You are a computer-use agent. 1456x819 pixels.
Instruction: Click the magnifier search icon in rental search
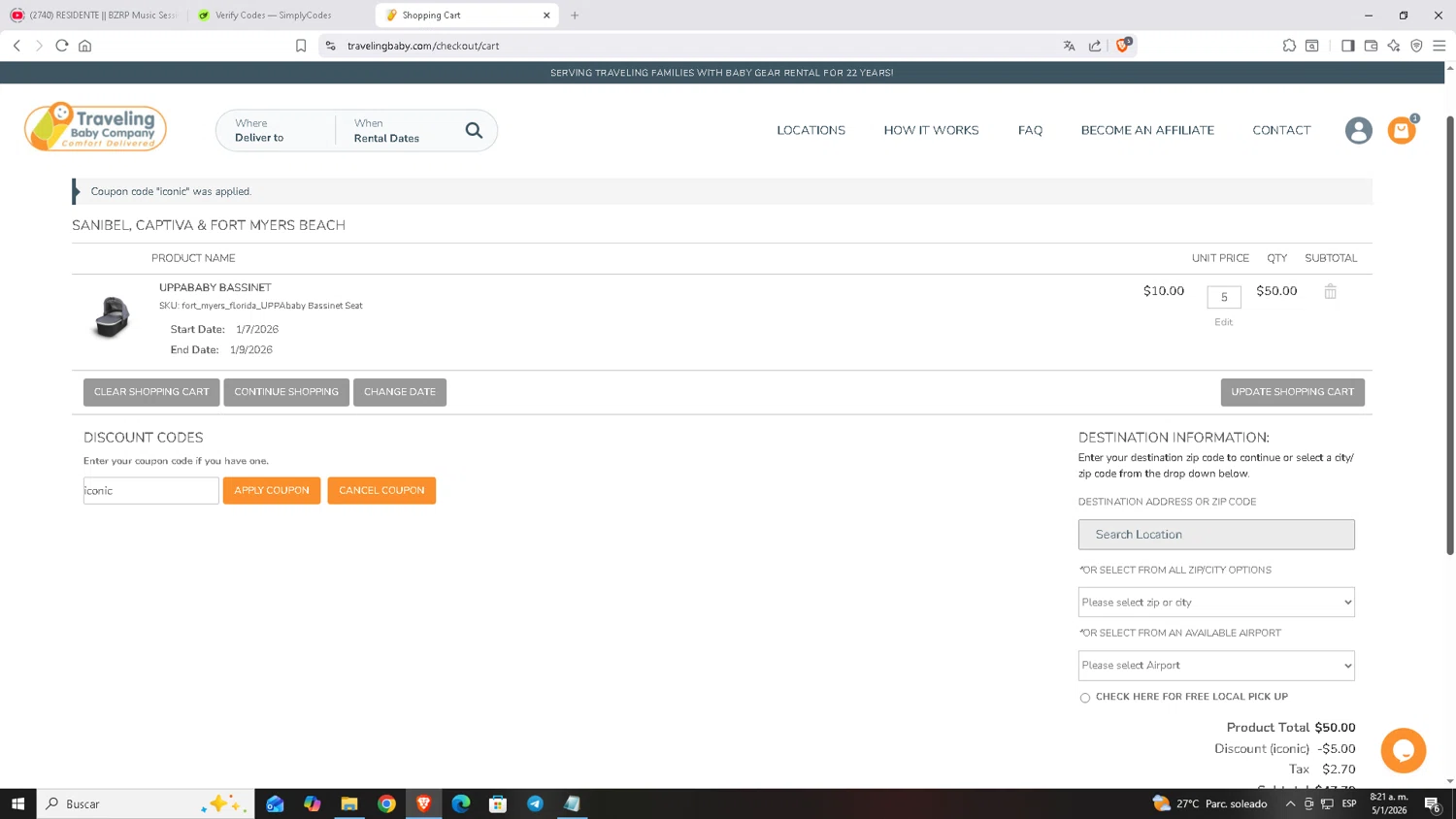474,130
